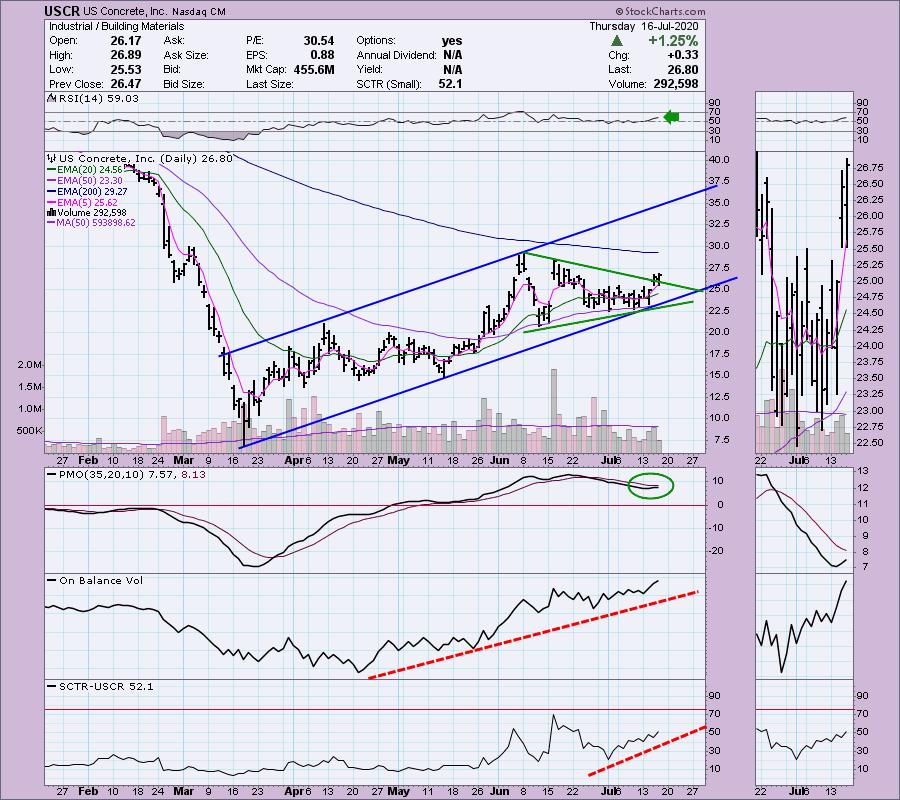This screenshot has height=800, width=900.
Task: Select the Prev Close value 26.47
Action: [x=126, y=84]
